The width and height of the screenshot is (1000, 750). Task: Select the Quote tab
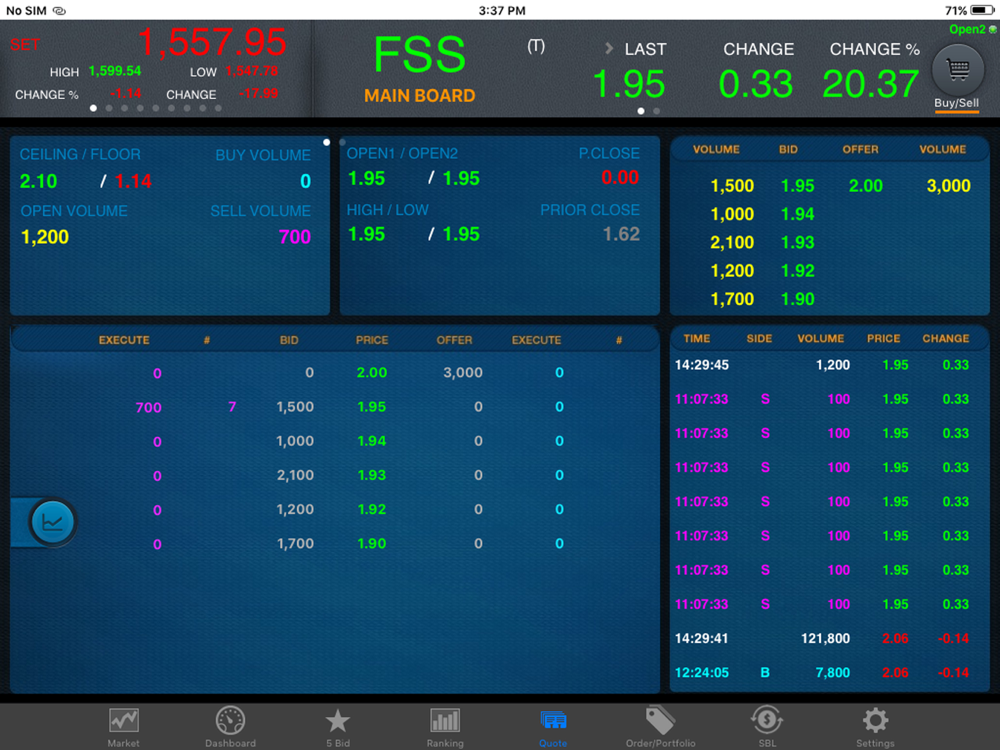(553, 728)
